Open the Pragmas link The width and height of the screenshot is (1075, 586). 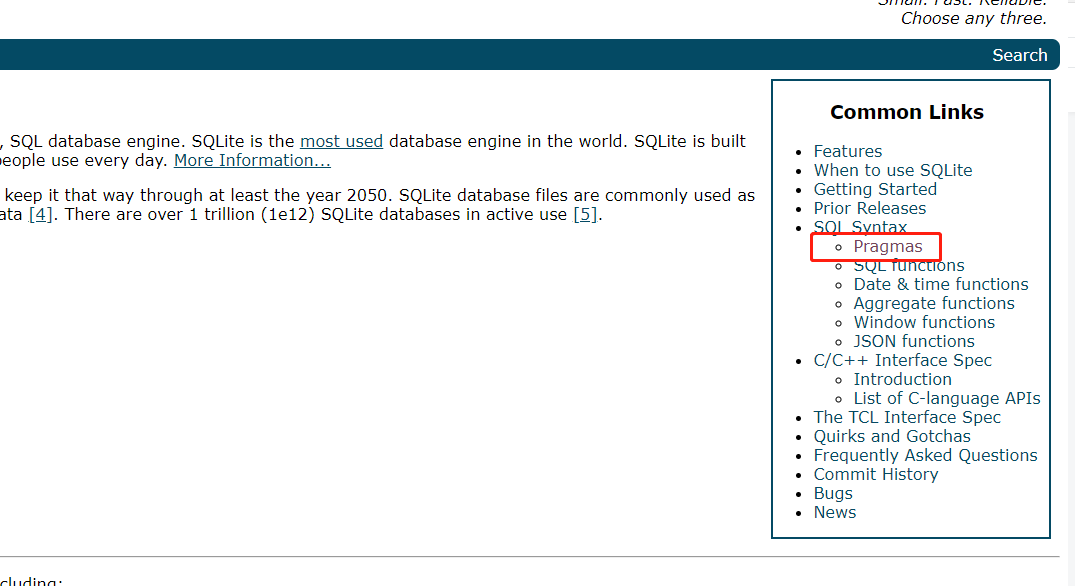pos(888,247)
